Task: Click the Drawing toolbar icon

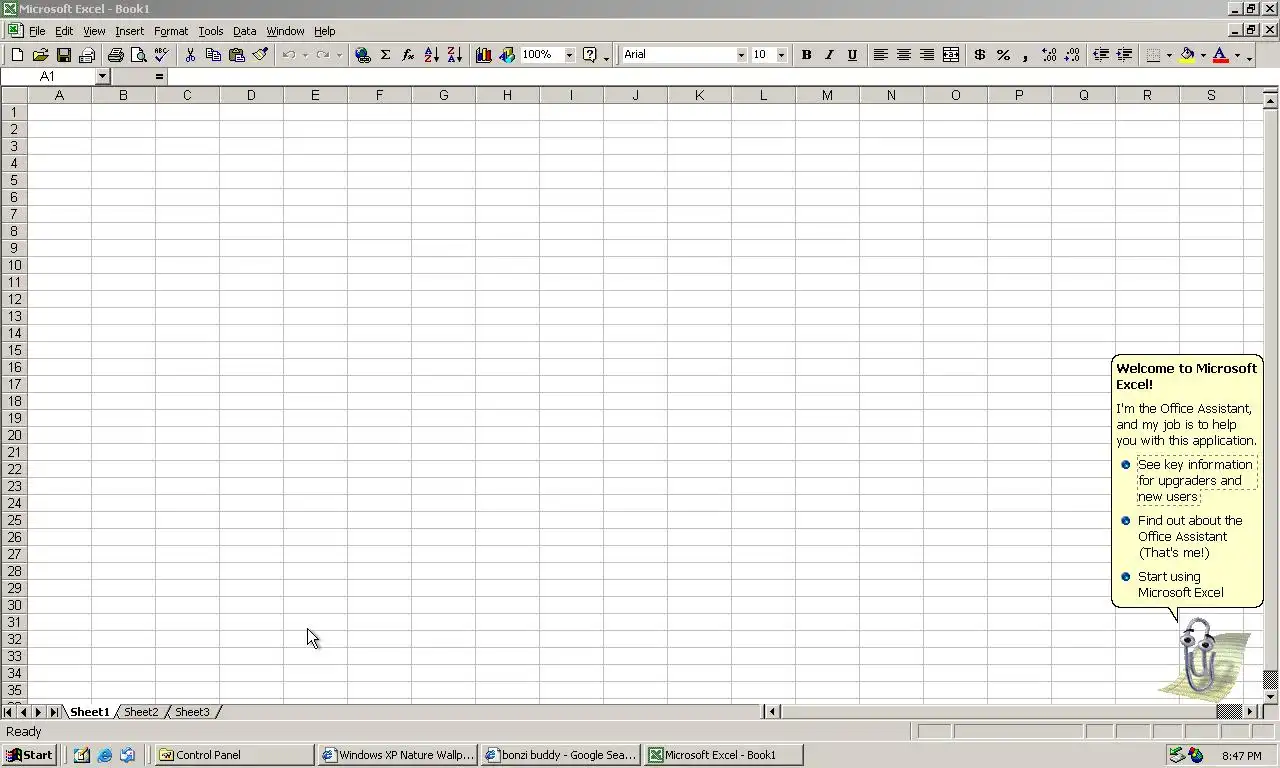Action: click(507, 55)
